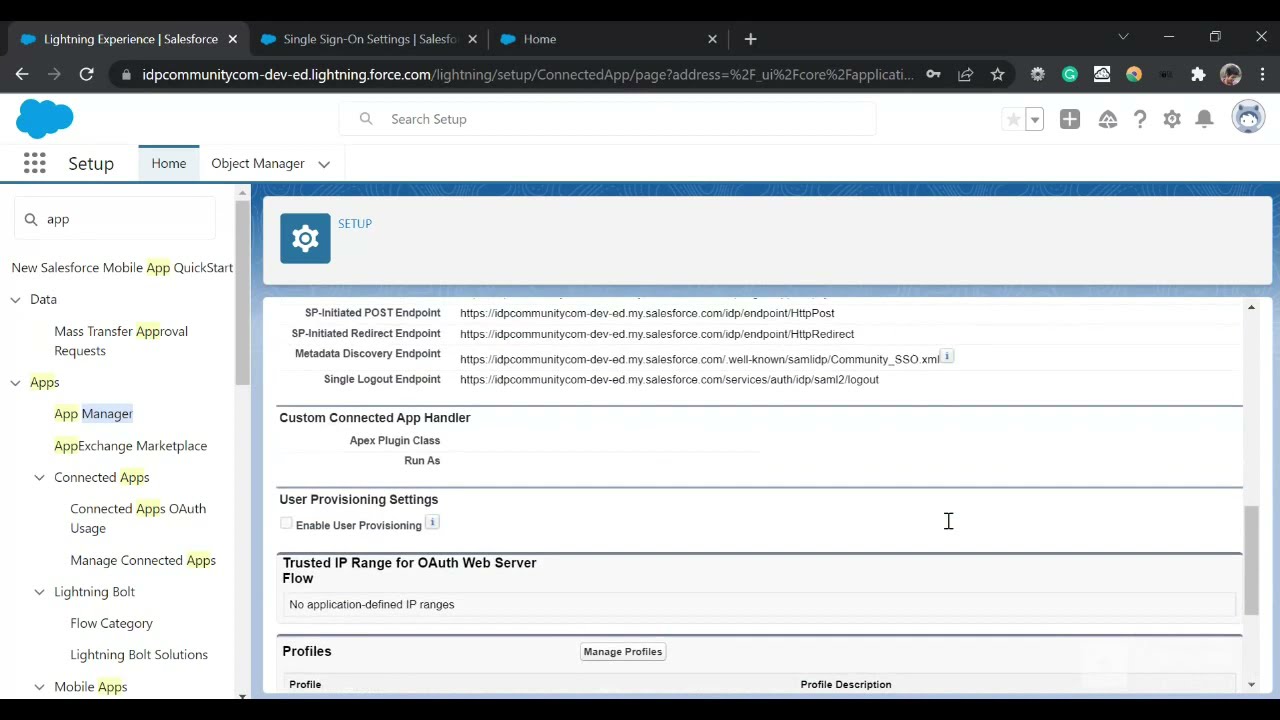Open the browser tab search chevron
Image resolution: width=1280 pixels, height=720 pixels.
[1123, 37]
